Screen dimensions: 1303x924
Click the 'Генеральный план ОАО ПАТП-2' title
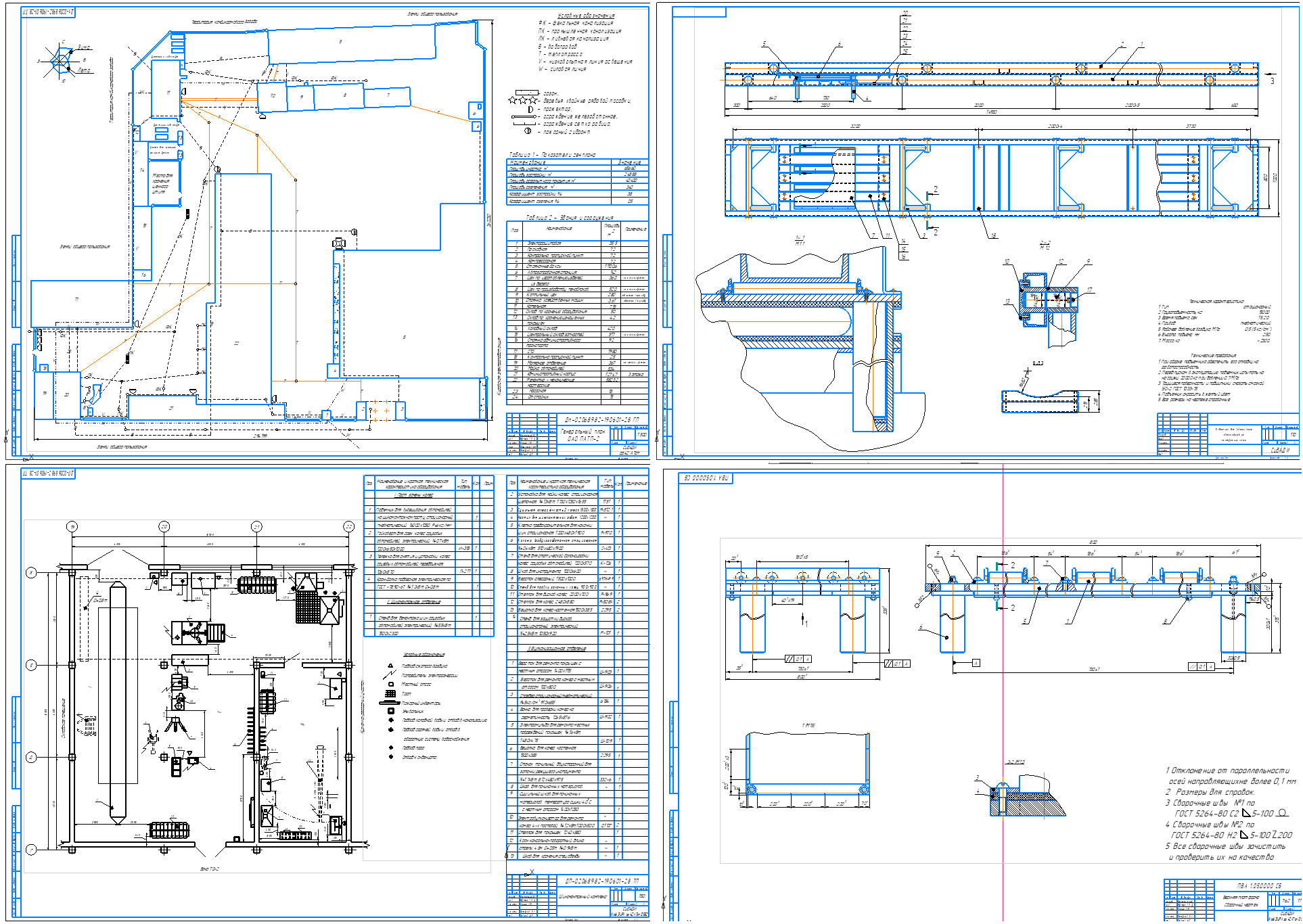pos(582,435)
